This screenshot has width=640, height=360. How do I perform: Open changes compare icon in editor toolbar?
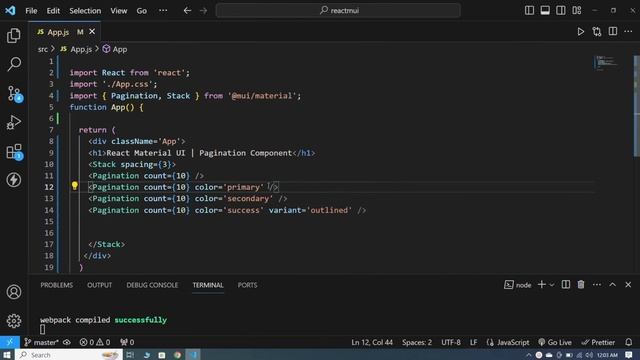[597, 31]
